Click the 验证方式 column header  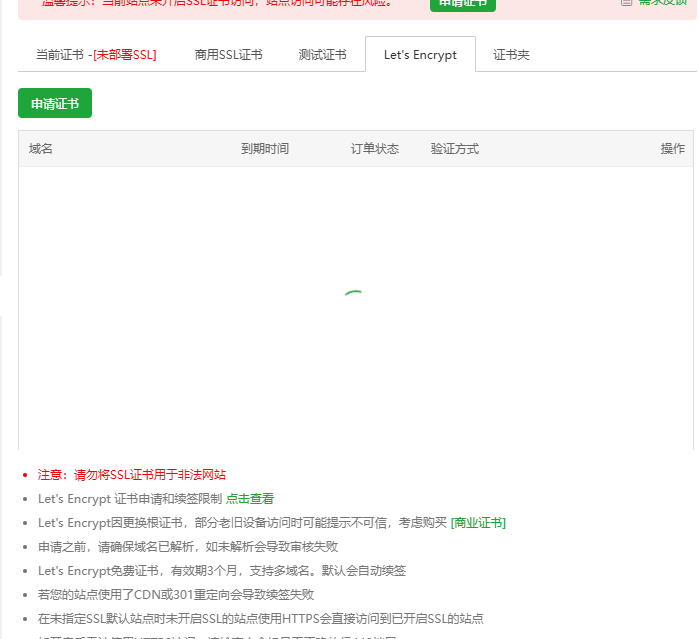pos(455,148)
